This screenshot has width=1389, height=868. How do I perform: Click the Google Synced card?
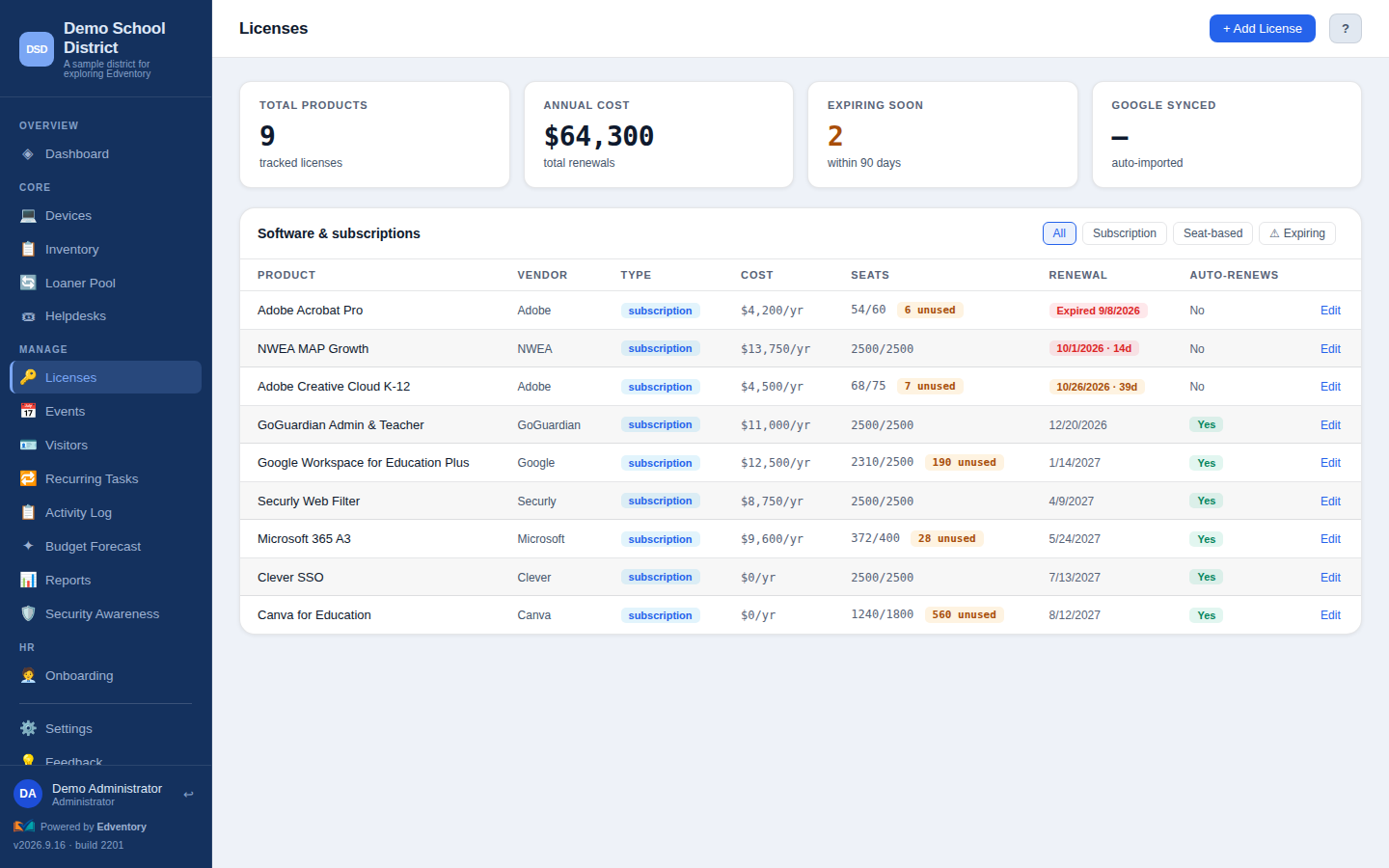pyautogui.click(x=1227, y=134)
